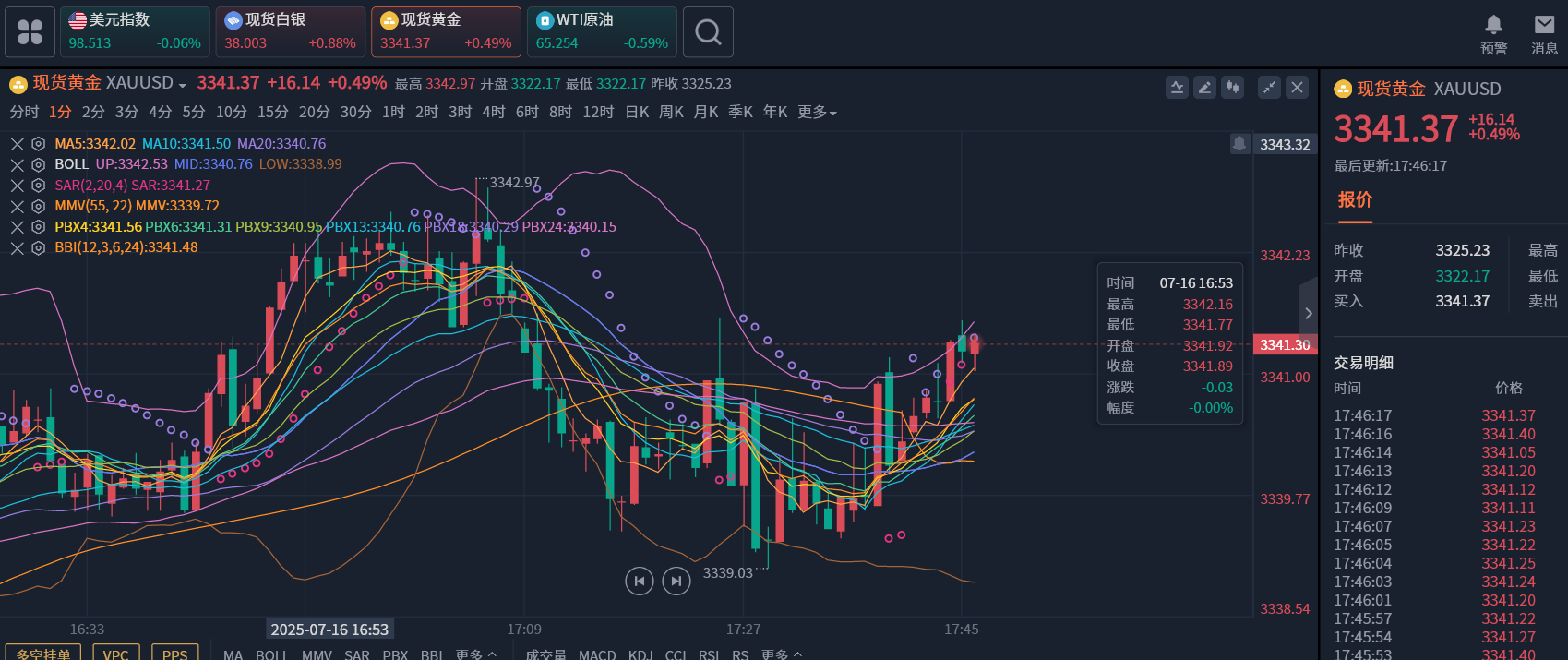This screenshot has height=660, width=1568.
Task: Select the drawing pencil tool icon
Action: click(1204, 88)
